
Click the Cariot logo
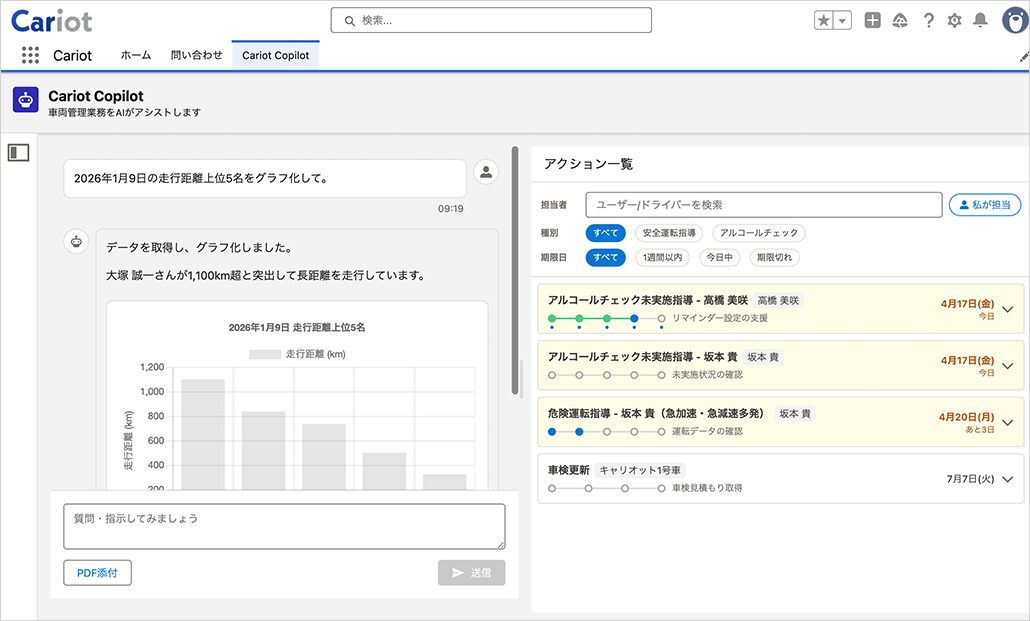click(x=51, y=21)
